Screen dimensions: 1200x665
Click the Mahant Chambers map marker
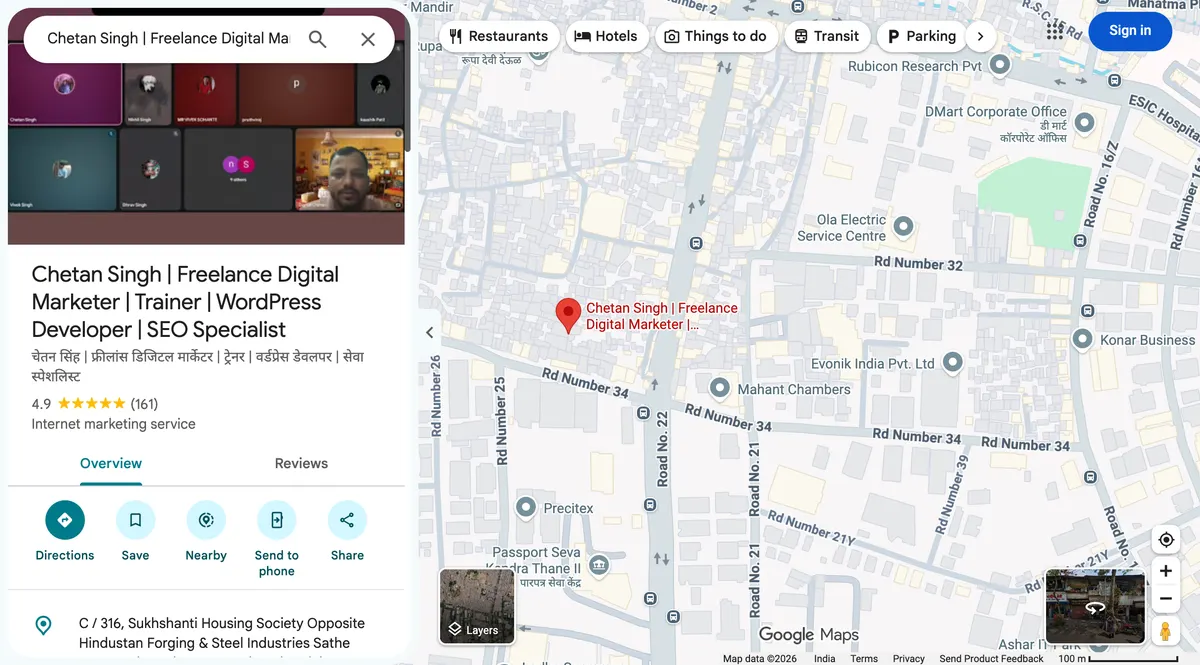pyautogui.click(x=720, y=388)
